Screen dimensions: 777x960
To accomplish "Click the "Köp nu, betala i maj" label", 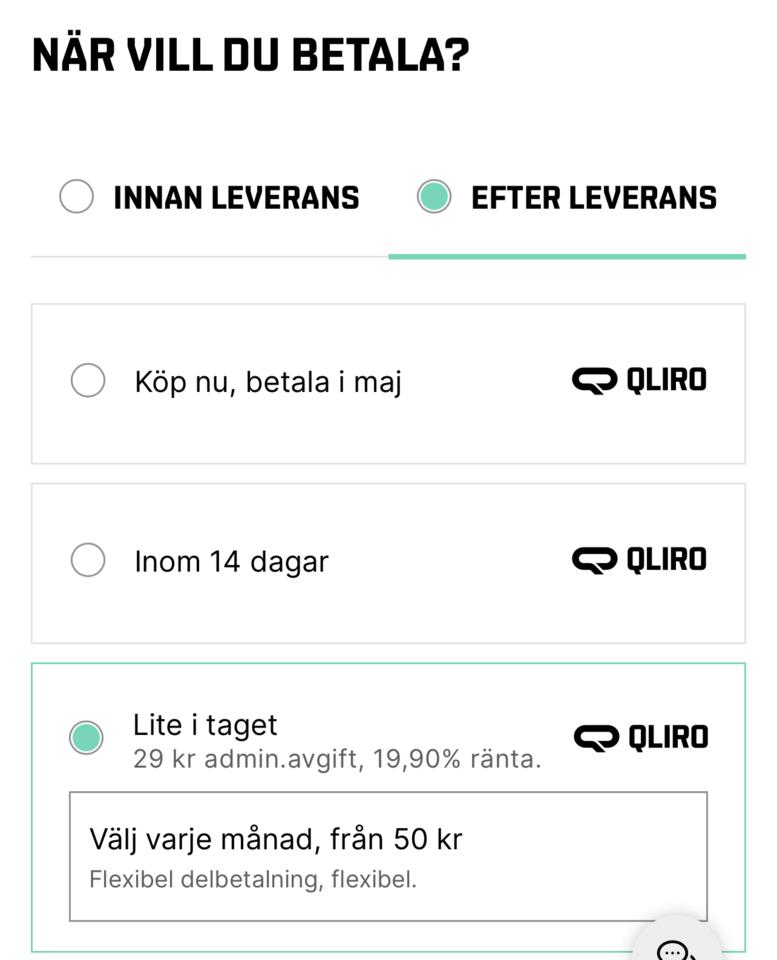I will [268, 382].
